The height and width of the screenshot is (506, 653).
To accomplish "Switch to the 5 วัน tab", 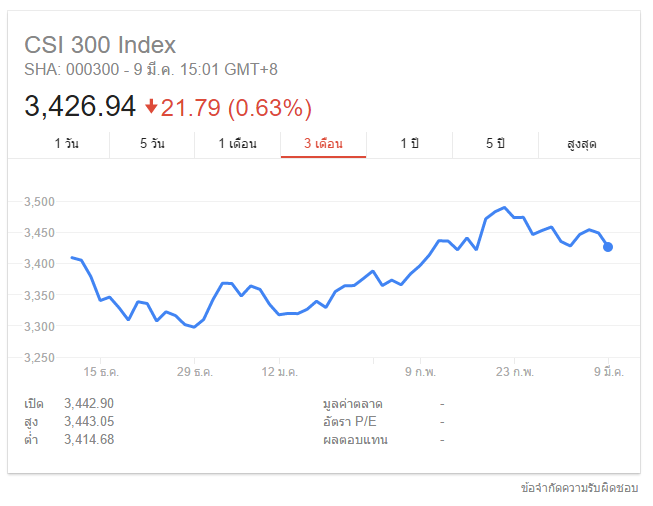I will (152, 144).
